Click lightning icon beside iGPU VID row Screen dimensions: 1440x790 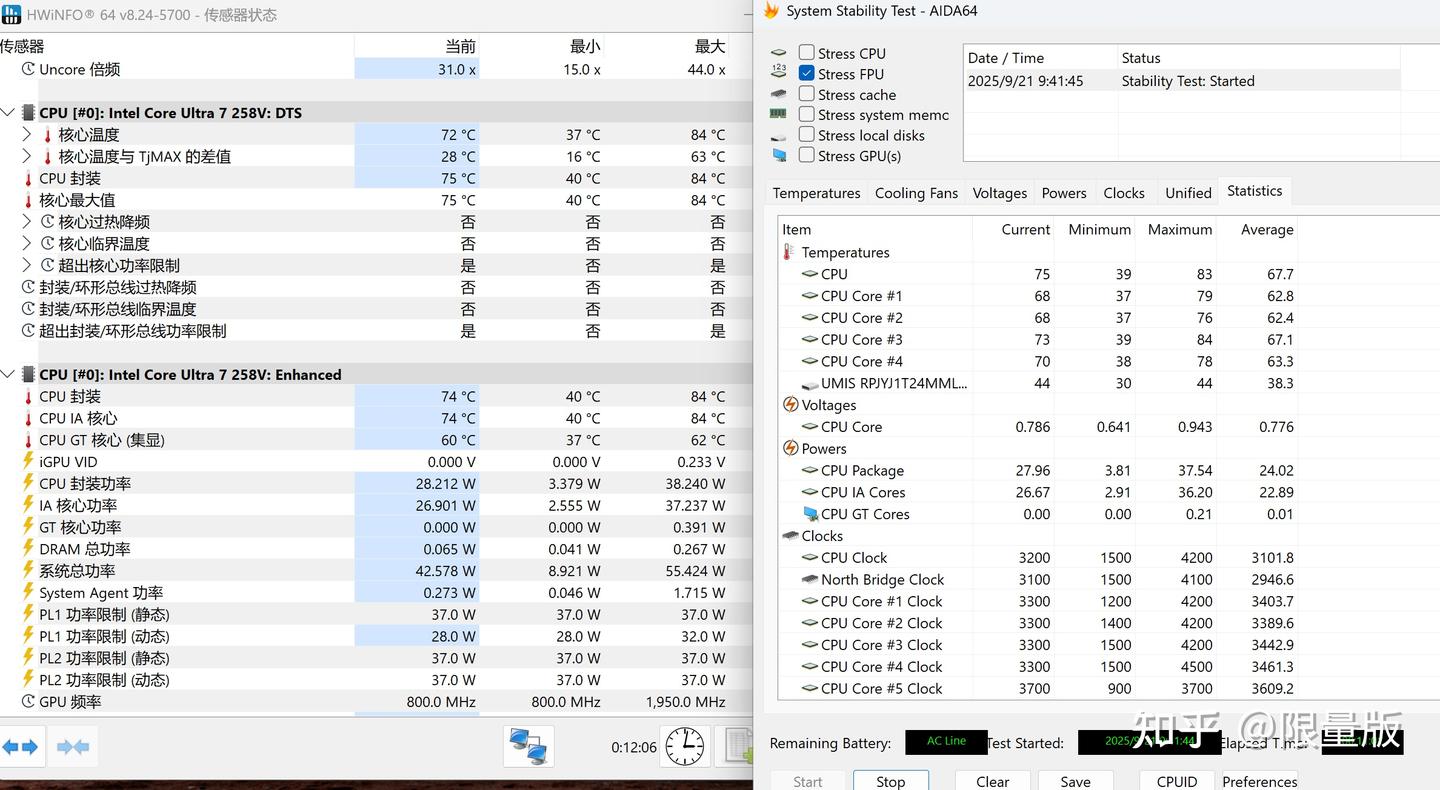(x=28, y=462)
